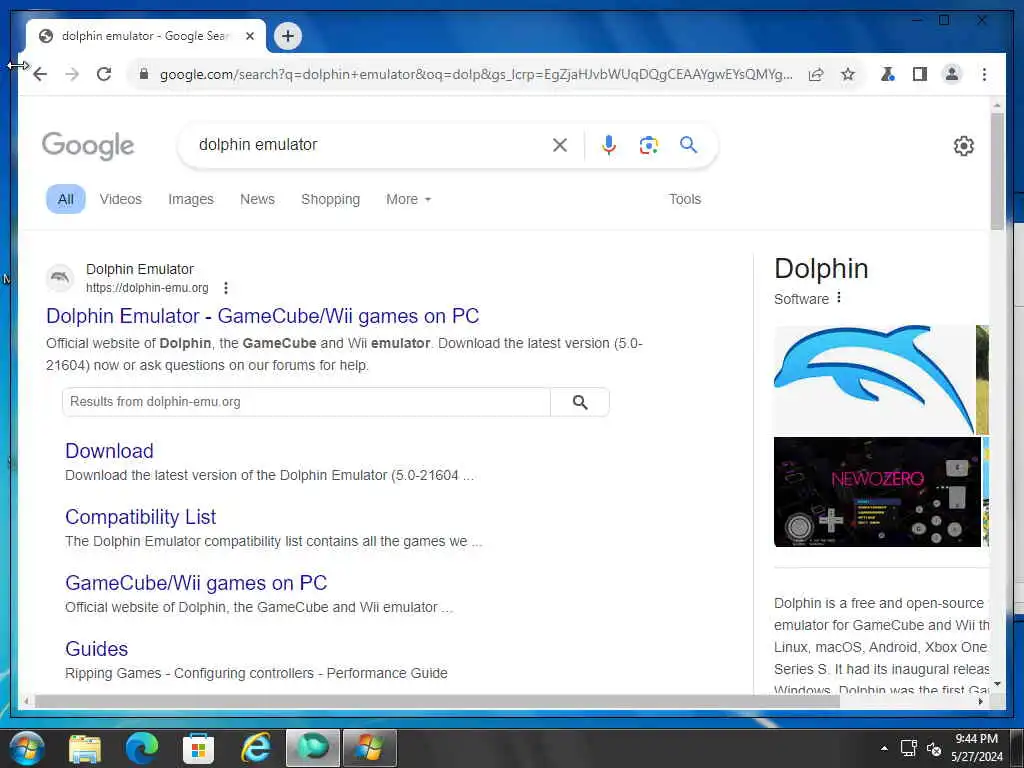The width and height of the screenshot is (1024, 768).
Task: Search within dolphin-emu.org using magnifier button
Action: click(x=580, y=402)
